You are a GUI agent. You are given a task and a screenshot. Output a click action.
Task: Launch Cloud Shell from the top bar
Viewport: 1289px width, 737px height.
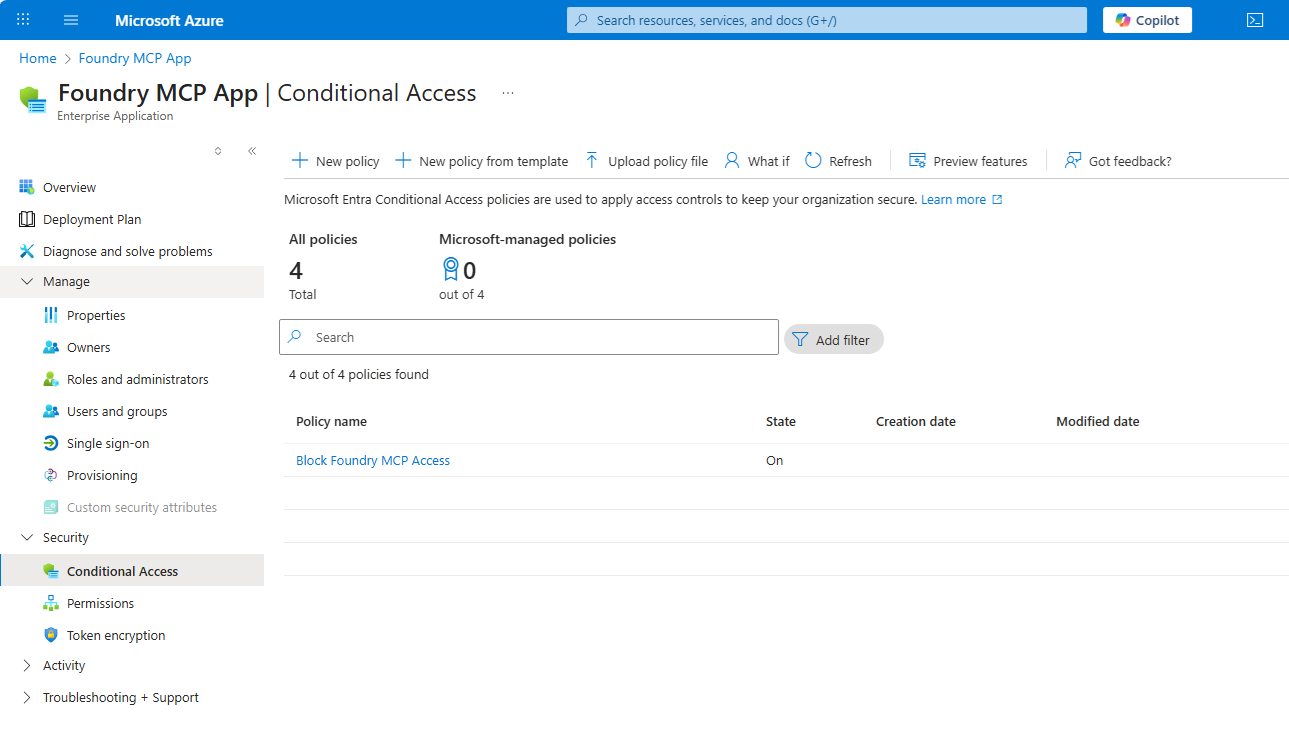(x=1255, y=19)
